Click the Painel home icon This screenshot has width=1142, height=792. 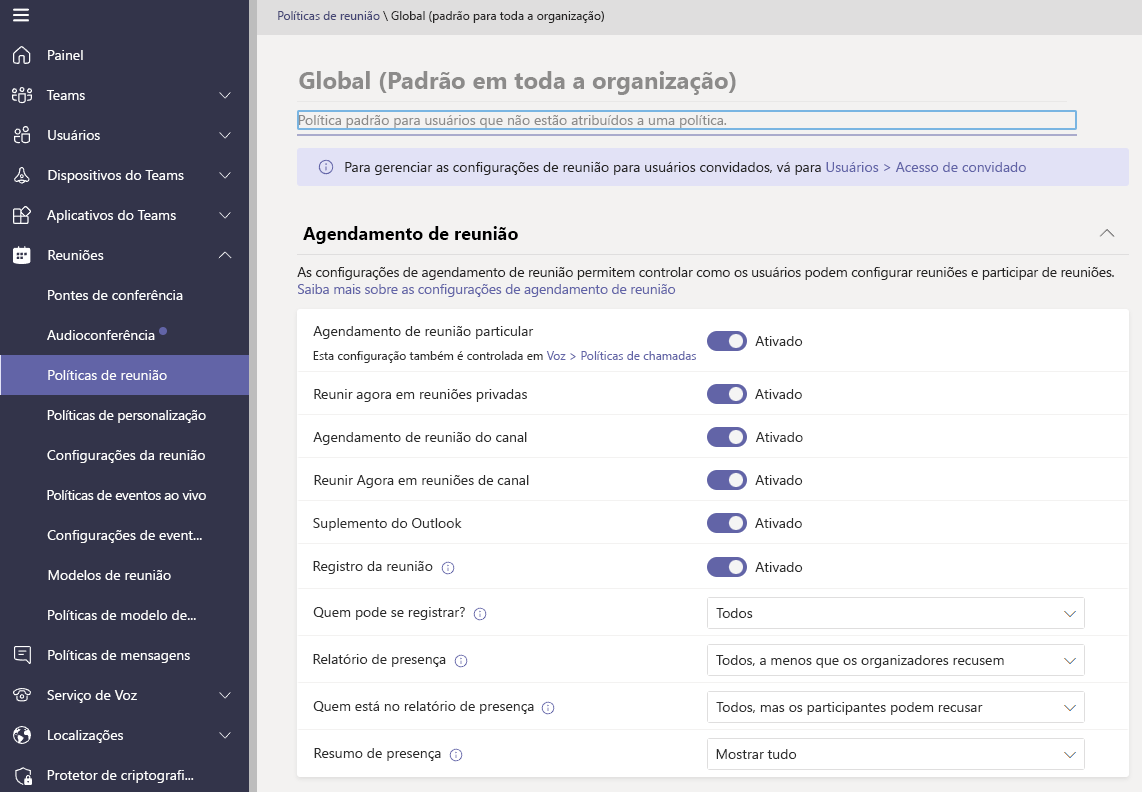22,55
